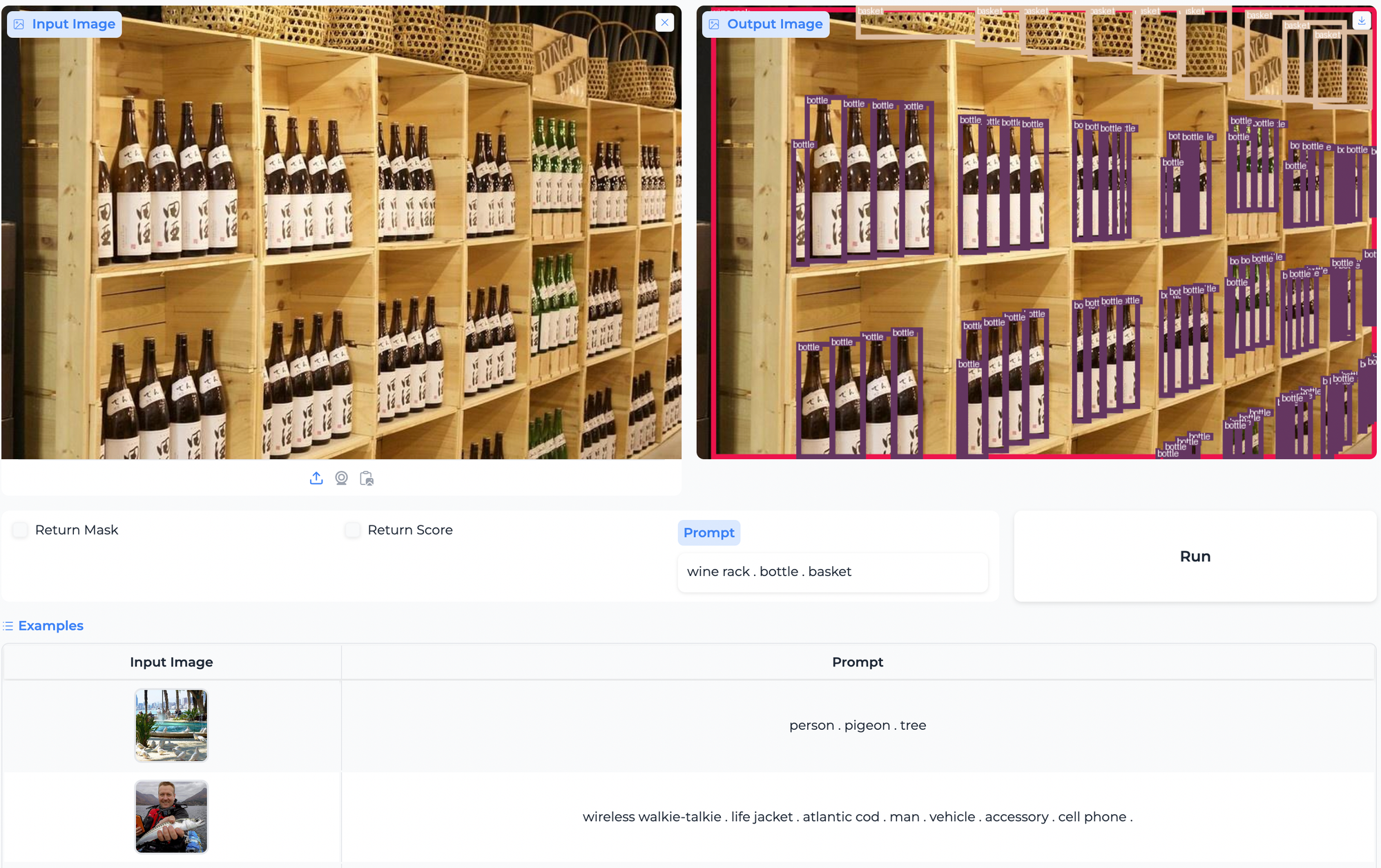The height and width of the screenshot is (868, 1381).
Task: Select the man holding fish thumbnail
Action: pyautogui.click(x=171, y=816)
